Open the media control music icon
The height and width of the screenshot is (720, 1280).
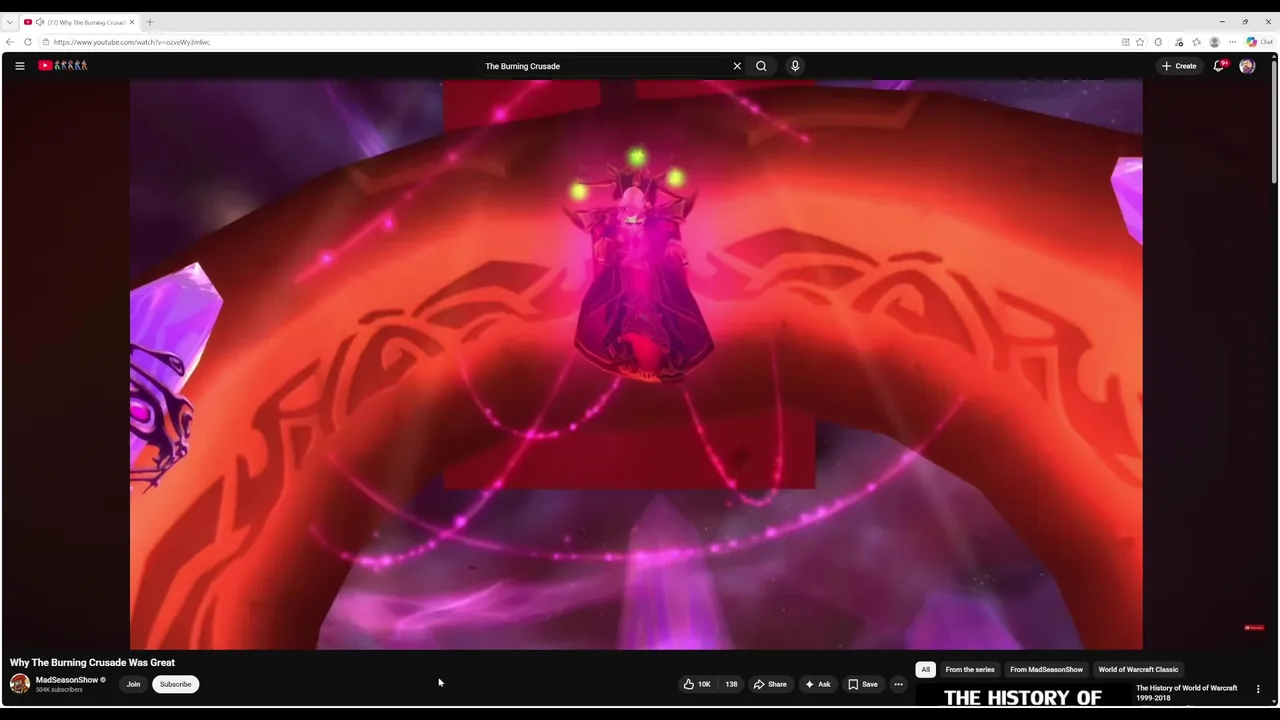[1179, 42]
